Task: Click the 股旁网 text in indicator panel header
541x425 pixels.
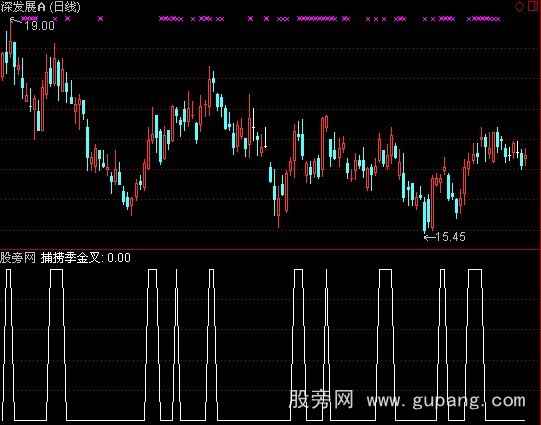Action: click(18, 258)
